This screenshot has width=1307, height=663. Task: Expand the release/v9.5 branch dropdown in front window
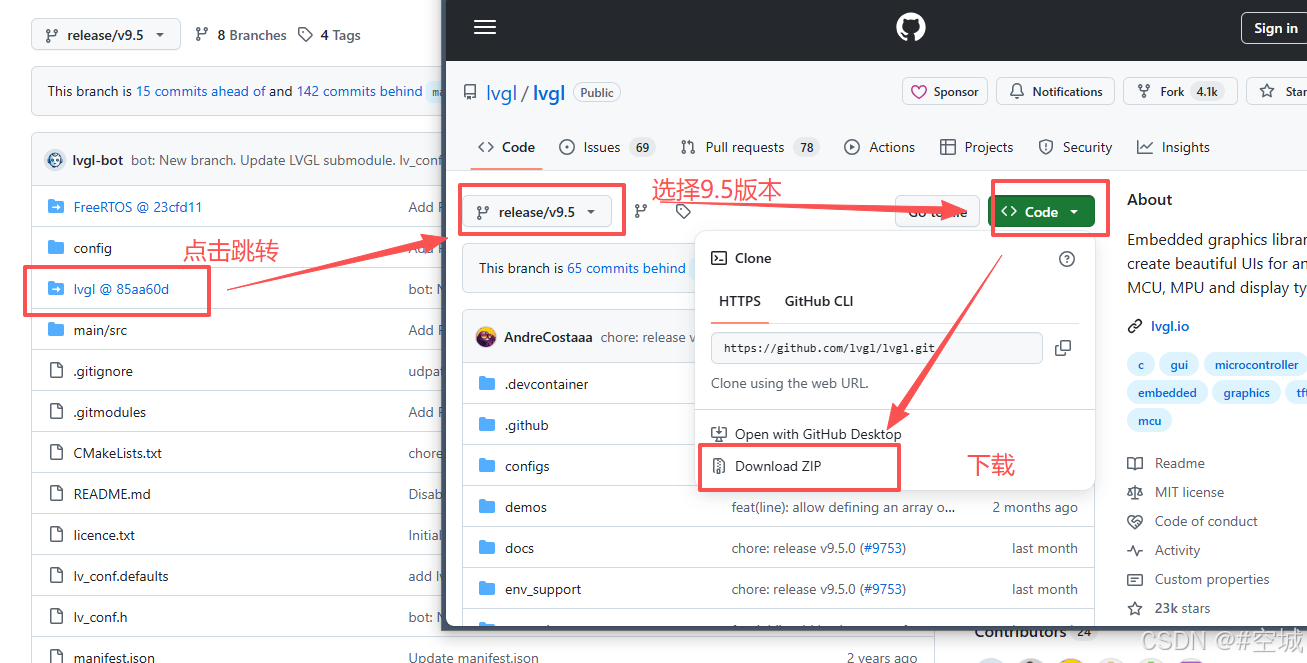[x=536, y=212]
